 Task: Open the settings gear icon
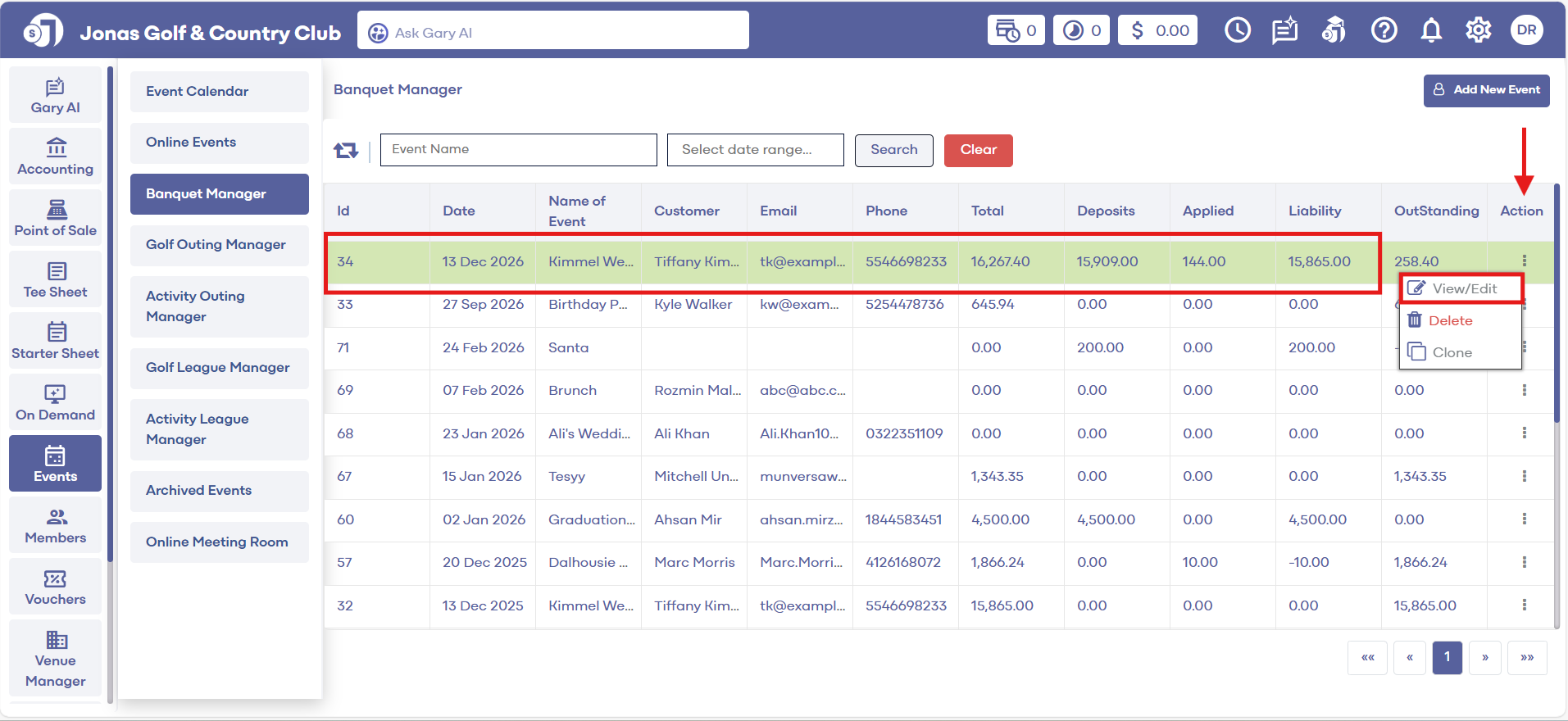1478,30
